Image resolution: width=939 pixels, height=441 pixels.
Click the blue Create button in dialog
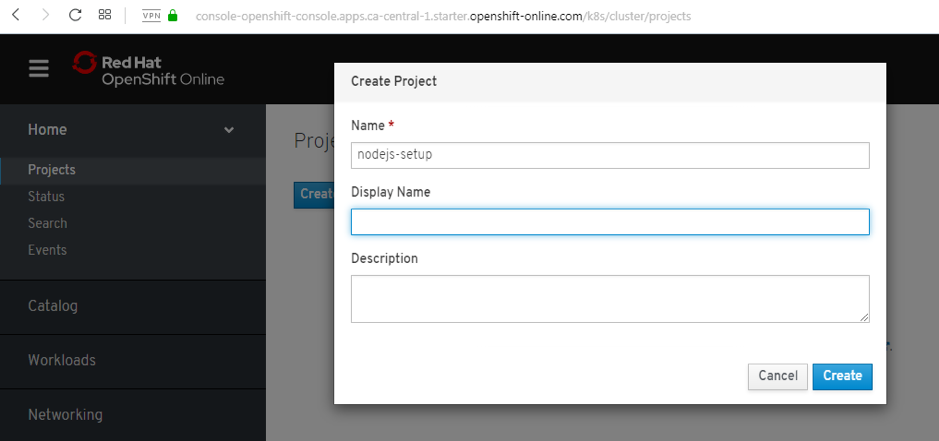coord(843,376)
